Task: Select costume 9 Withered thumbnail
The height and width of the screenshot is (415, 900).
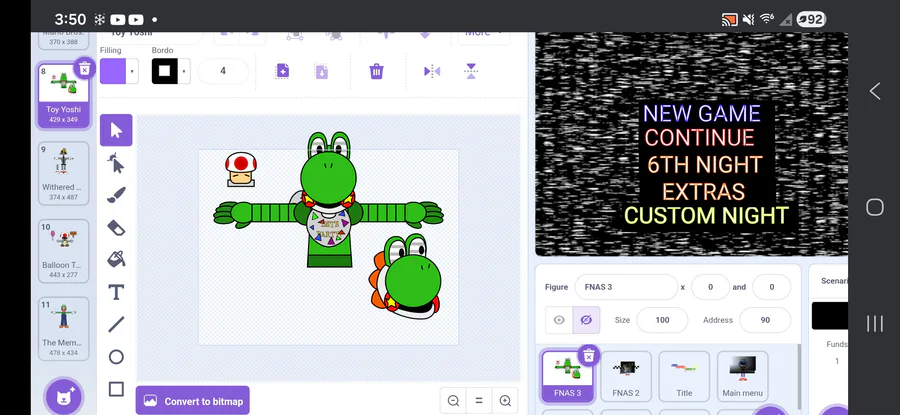Action: coord(64,173)
